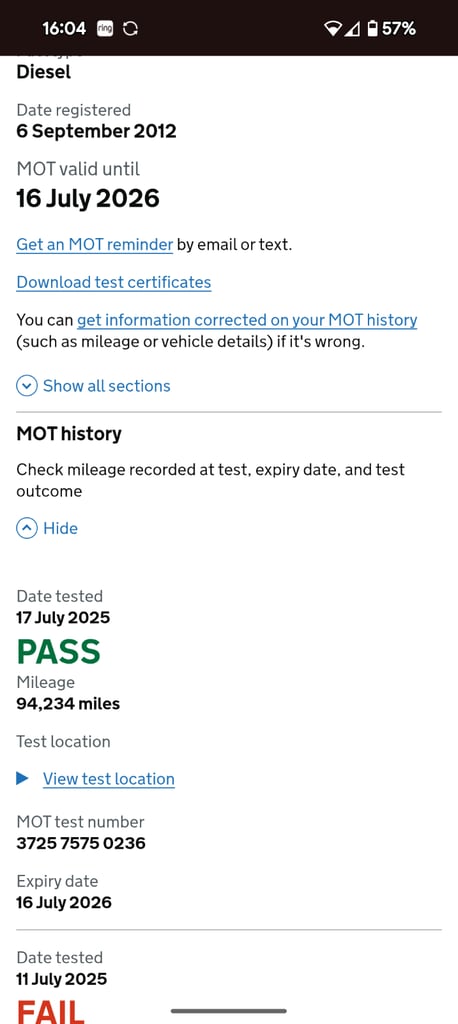The width and height of the screenshot is (458, 1024).
Task: Open the Download test certificates link
Action: (114, 282)
